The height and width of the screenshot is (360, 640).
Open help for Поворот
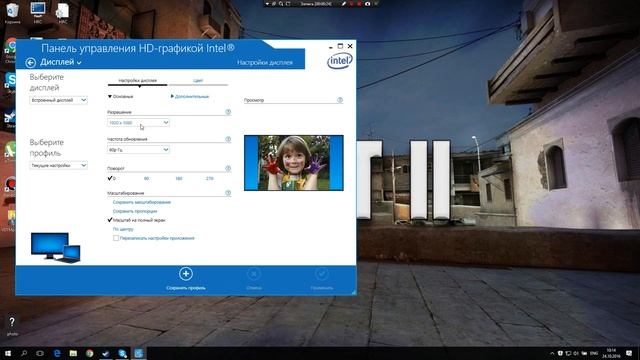[x=228, y=168]
